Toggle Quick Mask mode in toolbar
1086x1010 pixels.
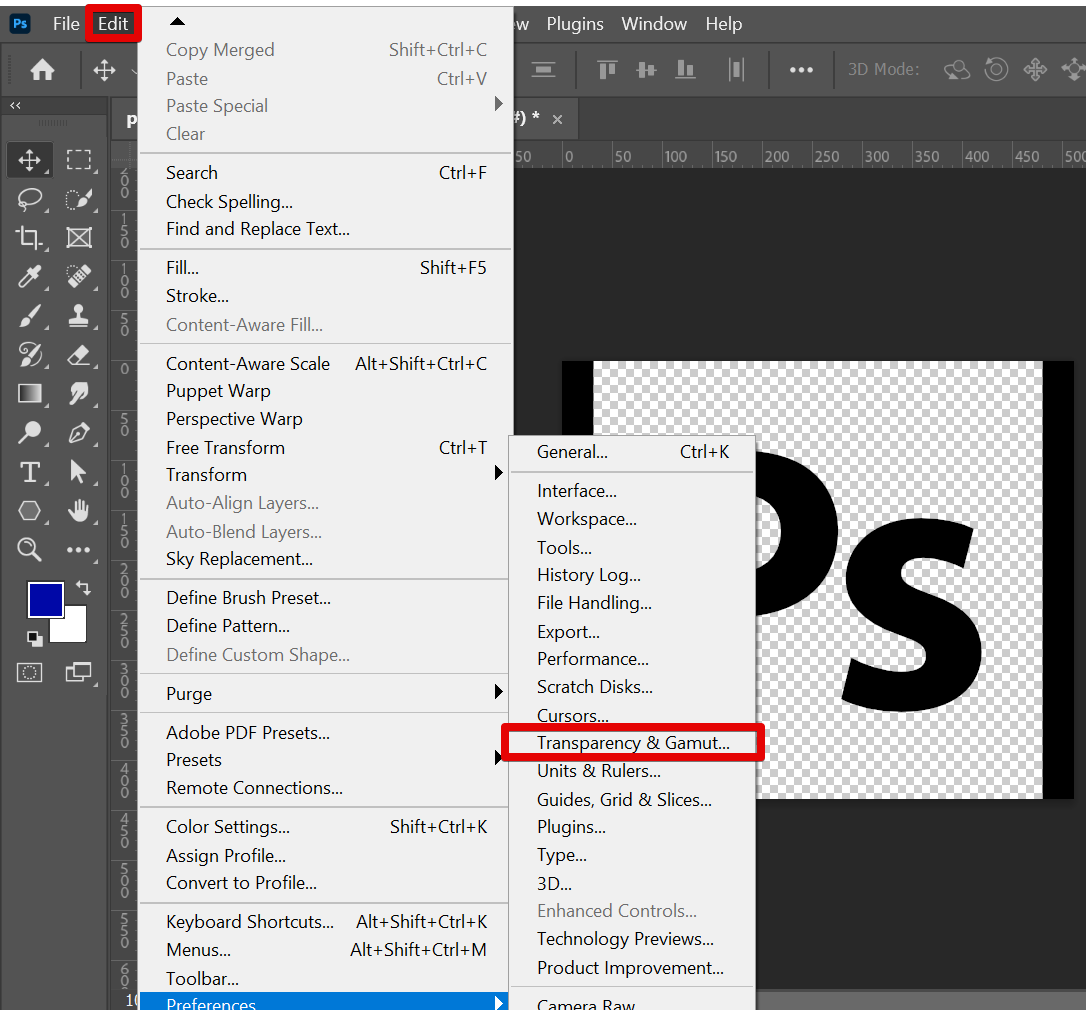30,673
